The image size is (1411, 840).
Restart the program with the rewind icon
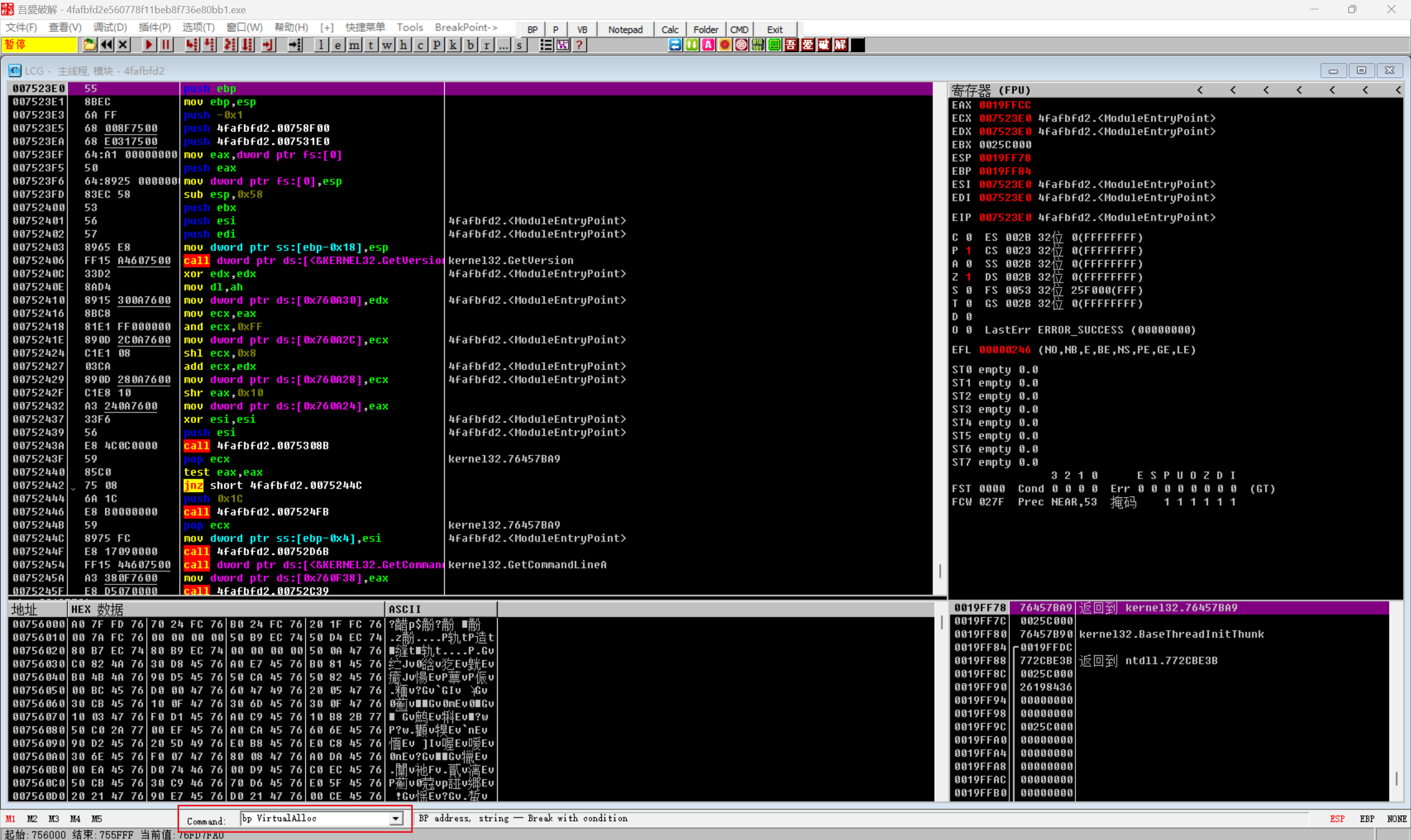(x=106, y=45)
